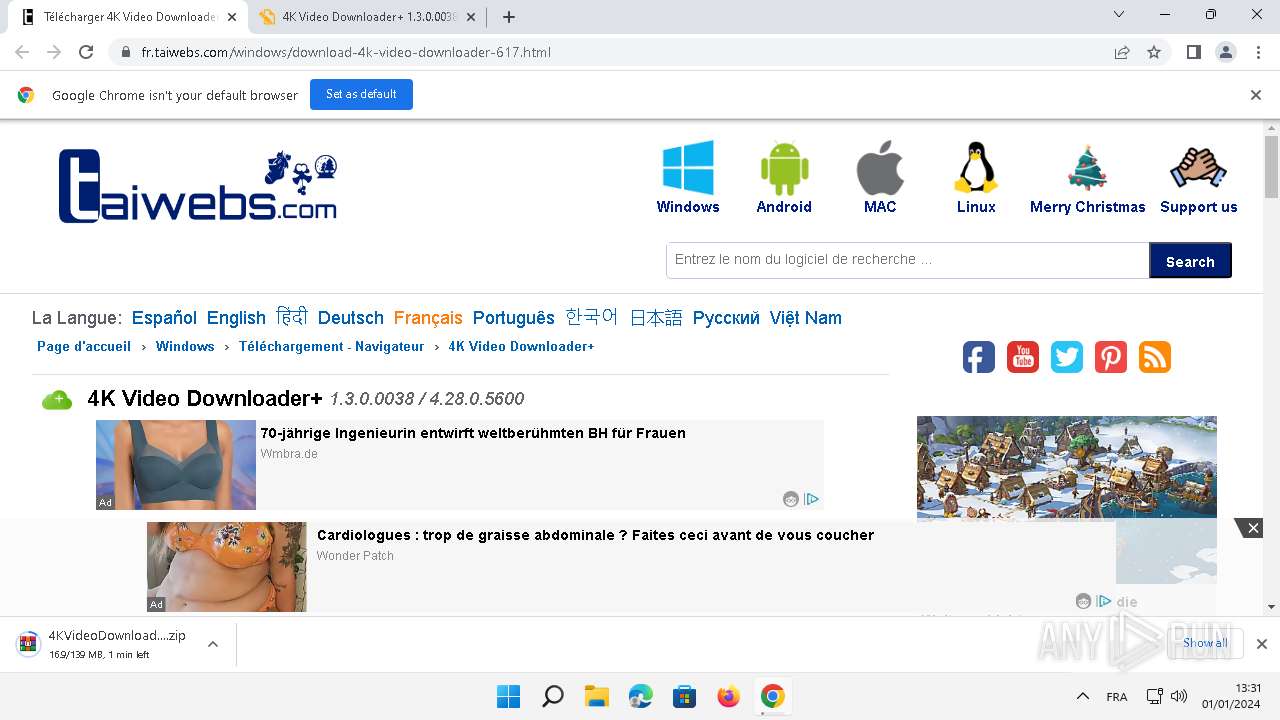Switch language to Korean
Screen dimensions: 1280x720
point(592,317)
